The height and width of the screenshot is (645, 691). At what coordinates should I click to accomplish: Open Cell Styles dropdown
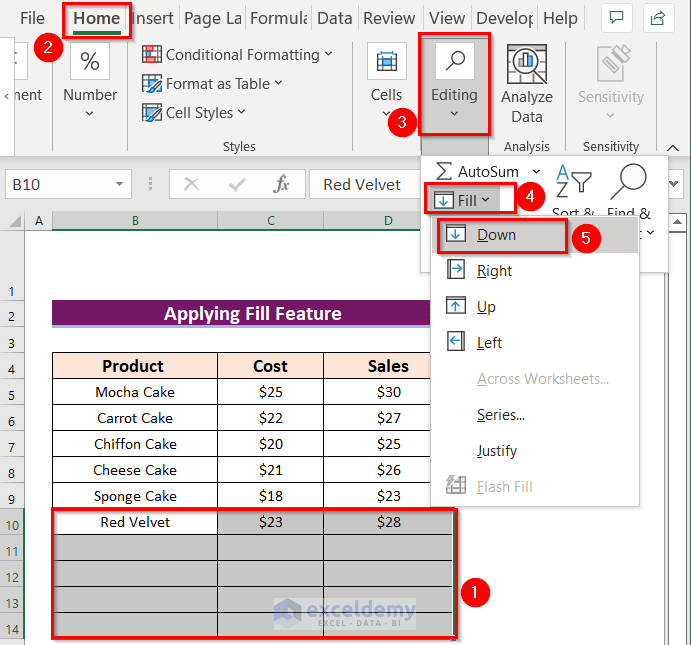(x=194, y=113)
